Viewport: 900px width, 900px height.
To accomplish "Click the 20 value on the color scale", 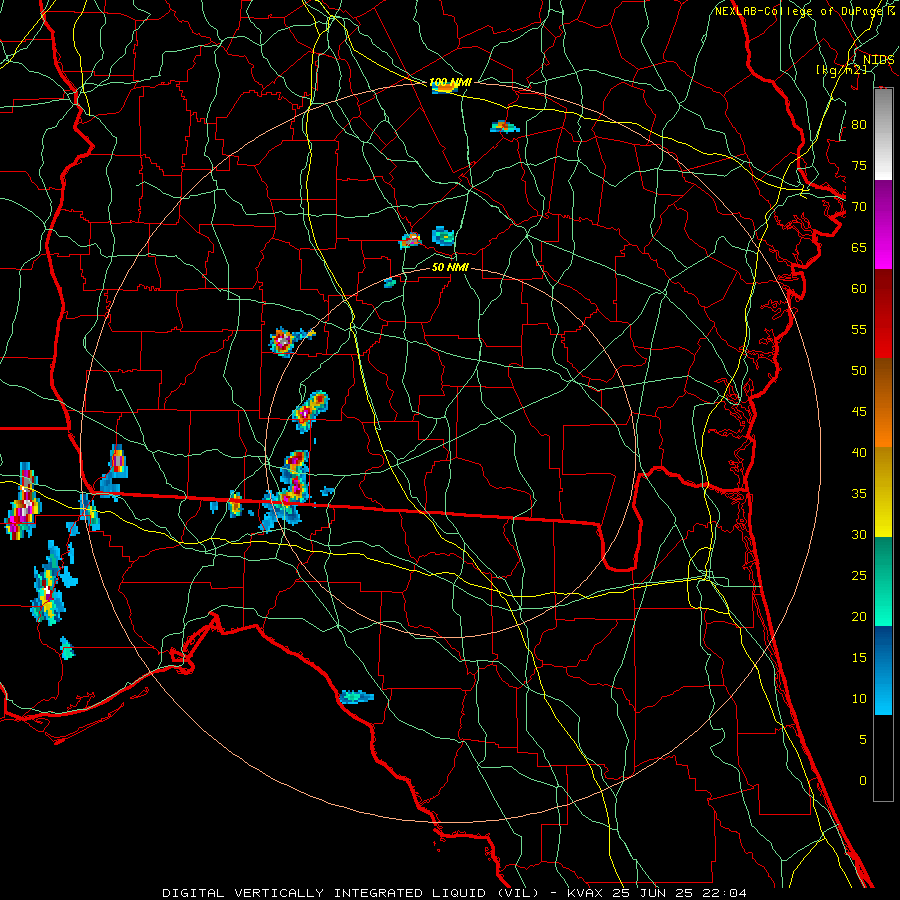I will tap(859, 616).
